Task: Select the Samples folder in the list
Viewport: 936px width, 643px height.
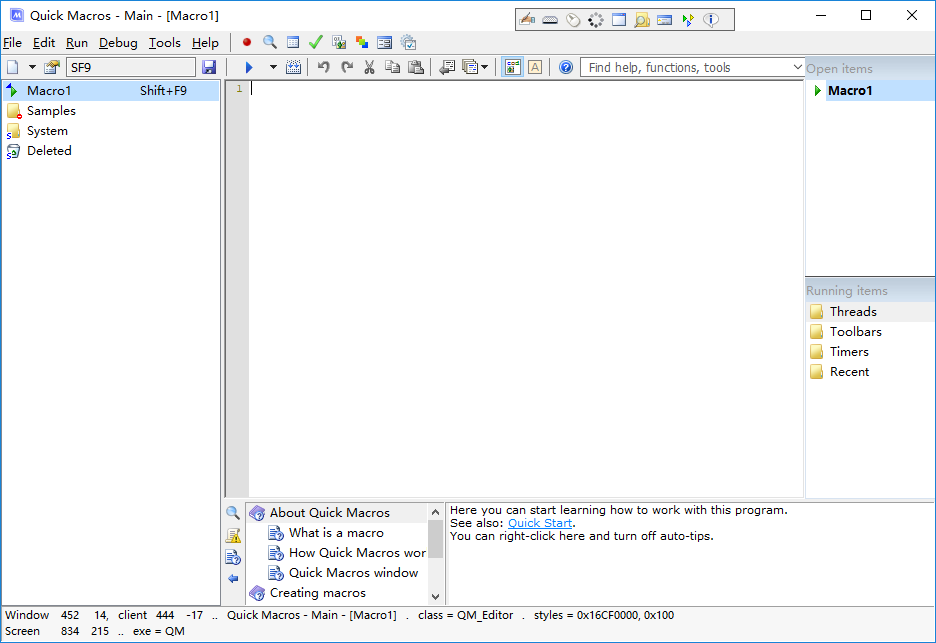Action: [51, 111]
